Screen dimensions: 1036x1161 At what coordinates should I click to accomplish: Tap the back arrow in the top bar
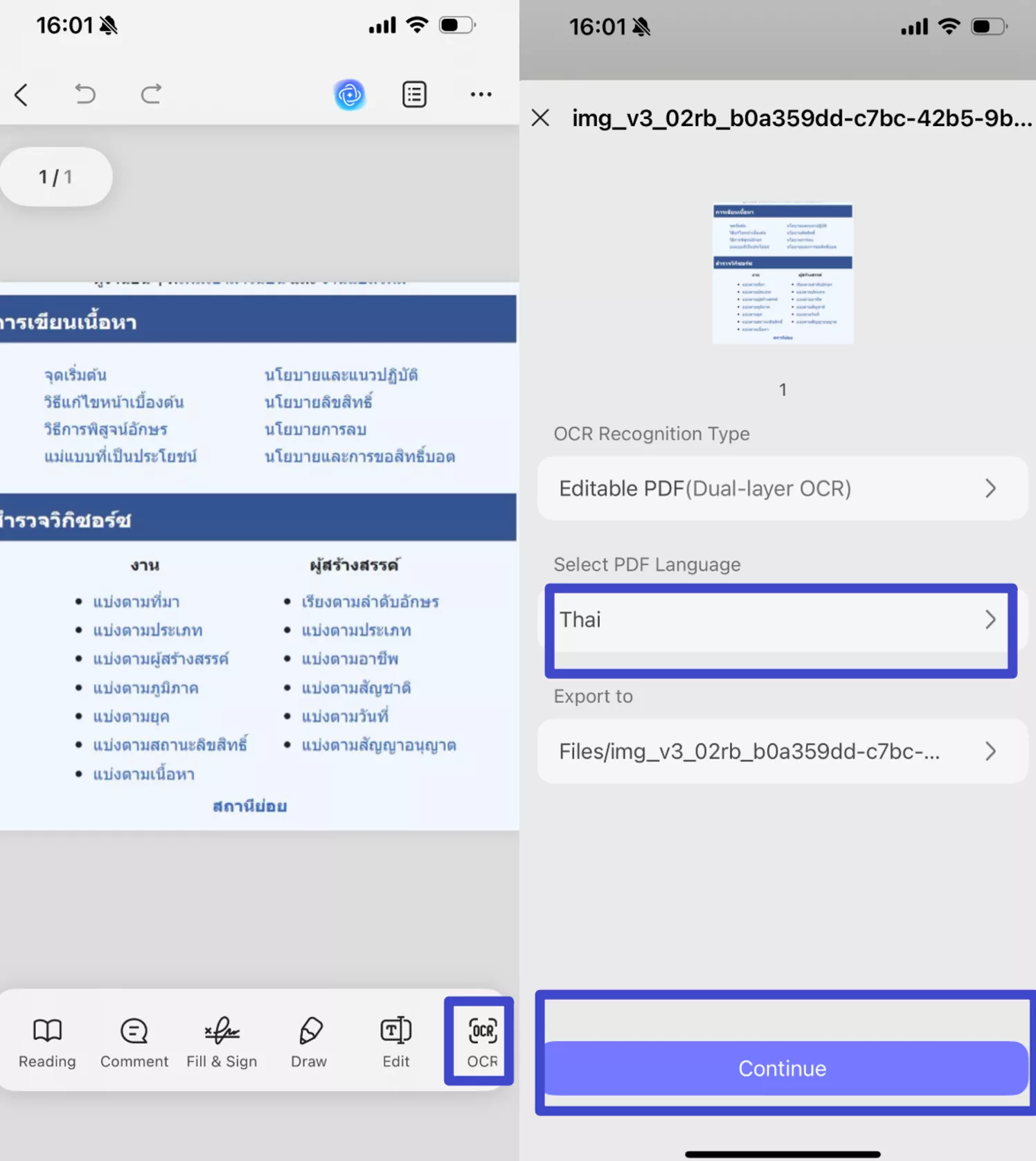click(x=21, y=95)
